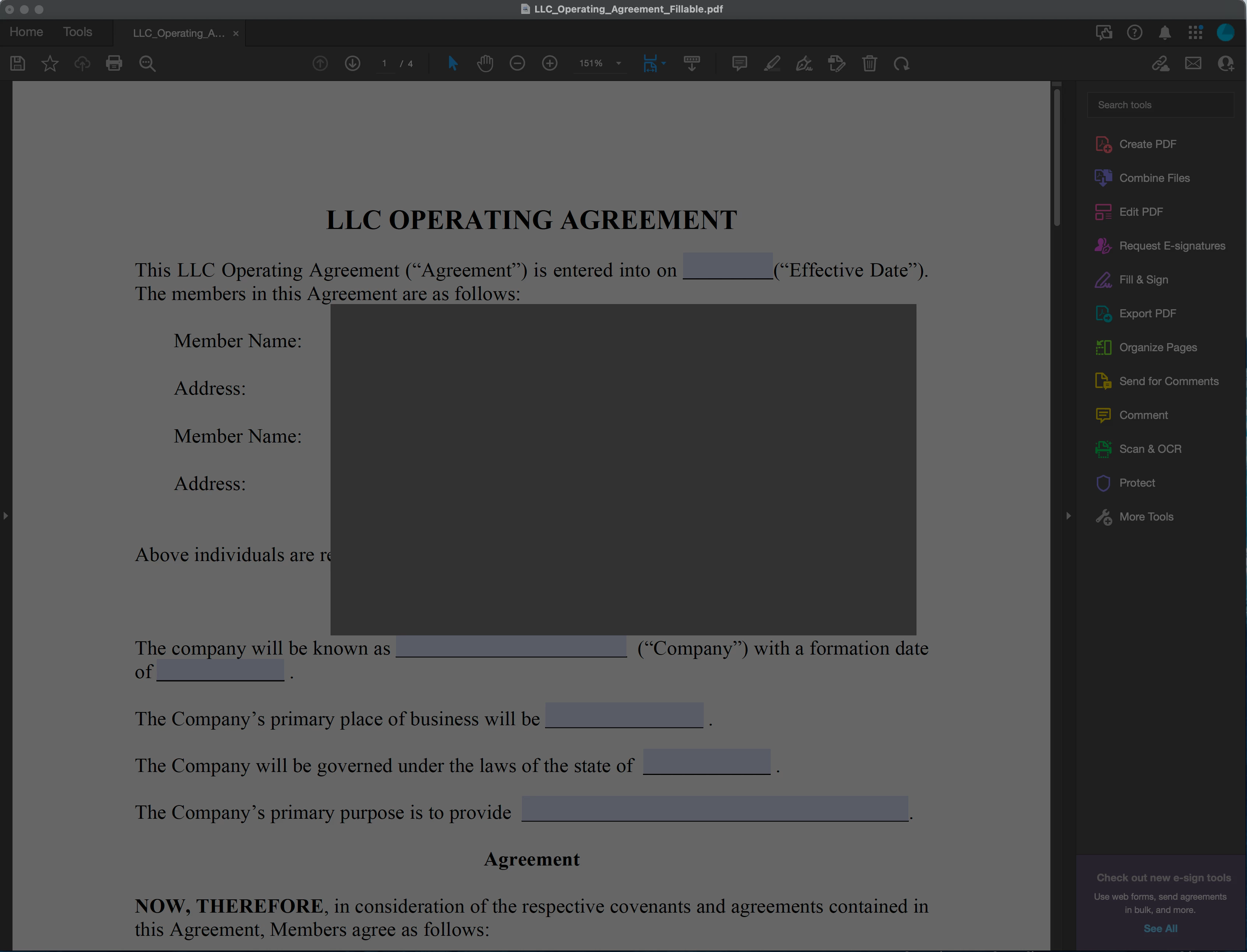Click the zoom in plus icon
This screenshot has width=1247, height=952.
550,63
